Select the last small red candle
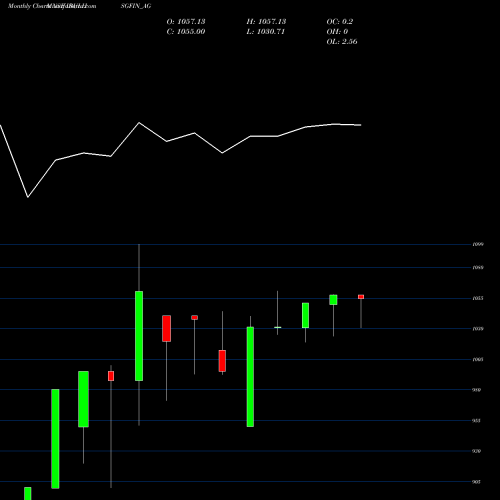 point(361,297)
